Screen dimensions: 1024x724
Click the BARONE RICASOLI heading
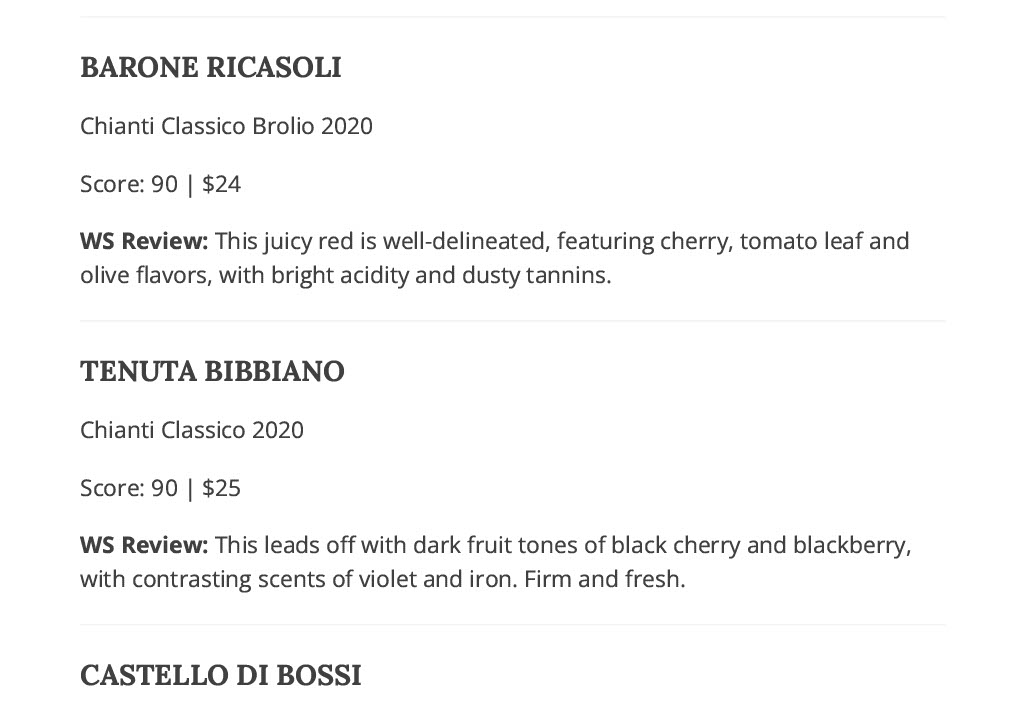210,67
